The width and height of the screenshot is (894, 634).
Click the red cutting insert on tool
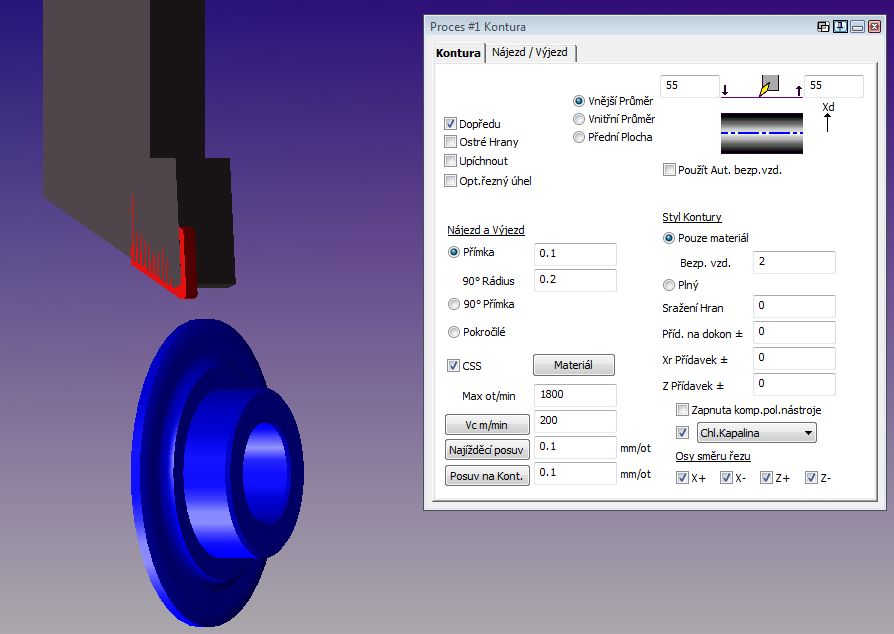[186, 263]
